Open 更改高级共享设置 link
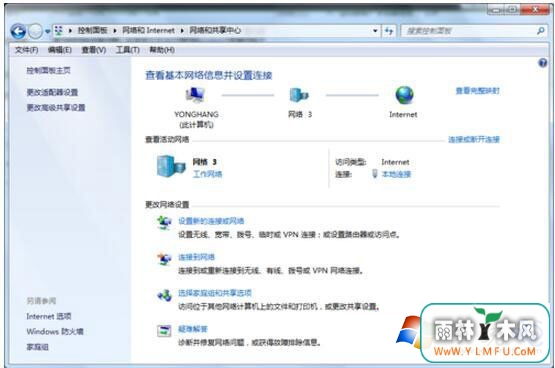The width and height of the screenshot is (555, 368). (56, 108)
